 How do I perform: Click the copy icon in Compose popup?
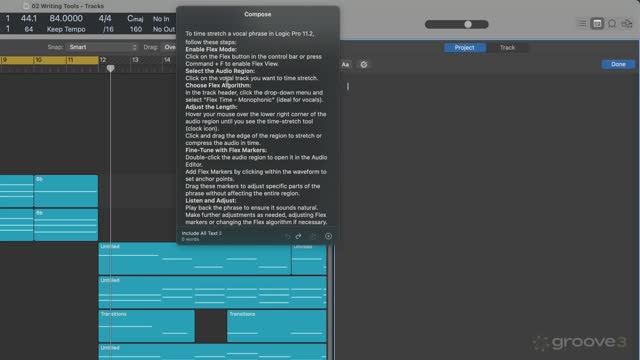313,236
